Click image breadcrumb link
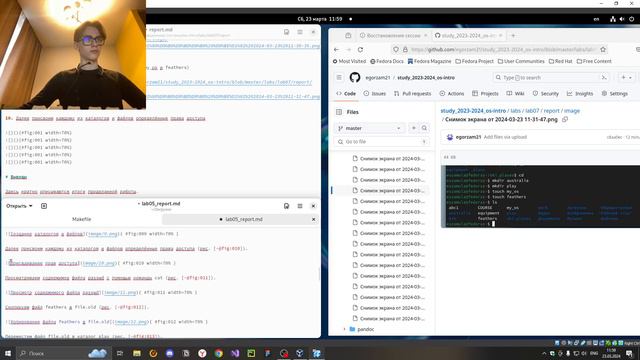The height and width of the screenshot is (360, 640). point(571,111)
